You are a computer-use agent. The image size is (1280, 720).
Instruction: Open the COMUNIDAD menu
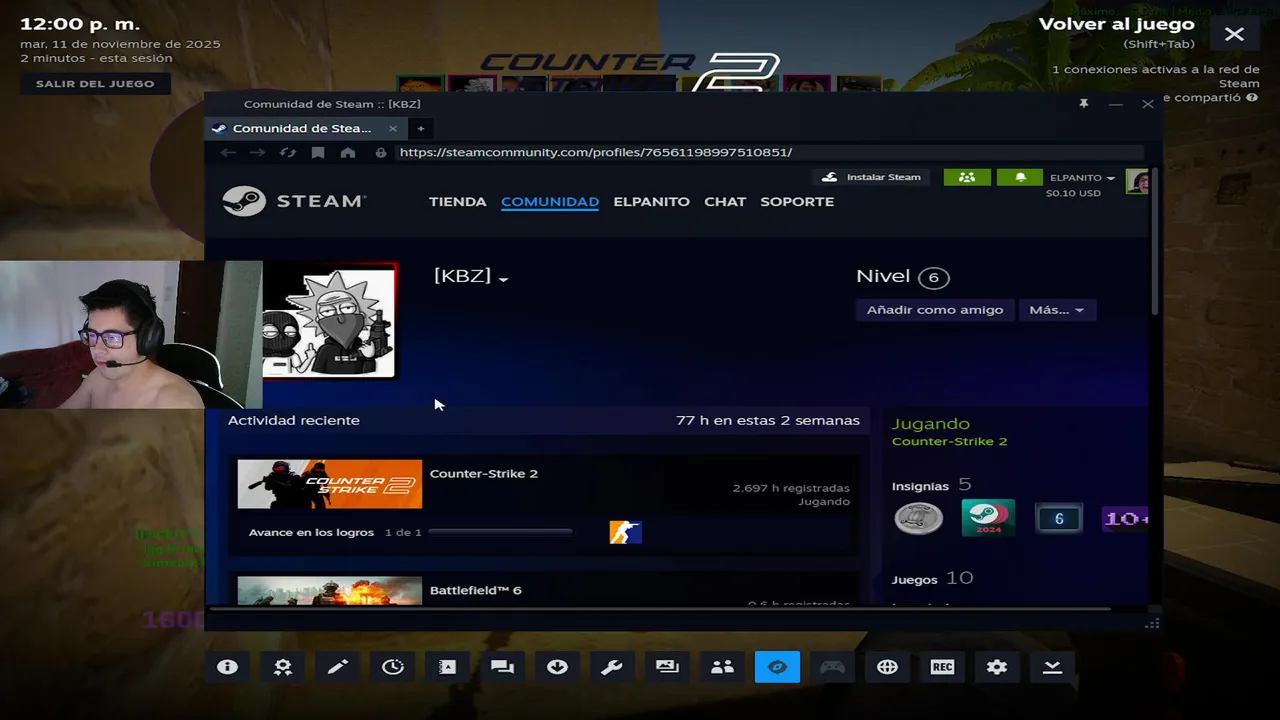(x=550, y=201)
